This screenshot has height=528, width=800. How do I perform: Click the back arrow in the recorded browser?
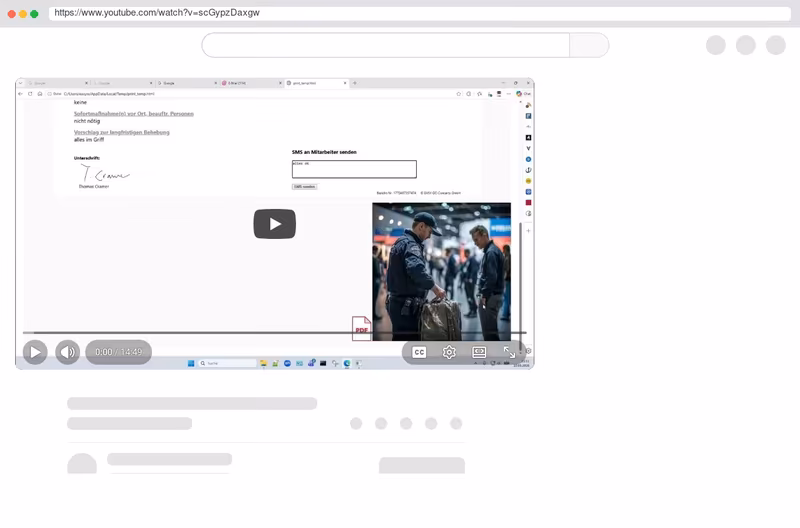coord(20,94)
